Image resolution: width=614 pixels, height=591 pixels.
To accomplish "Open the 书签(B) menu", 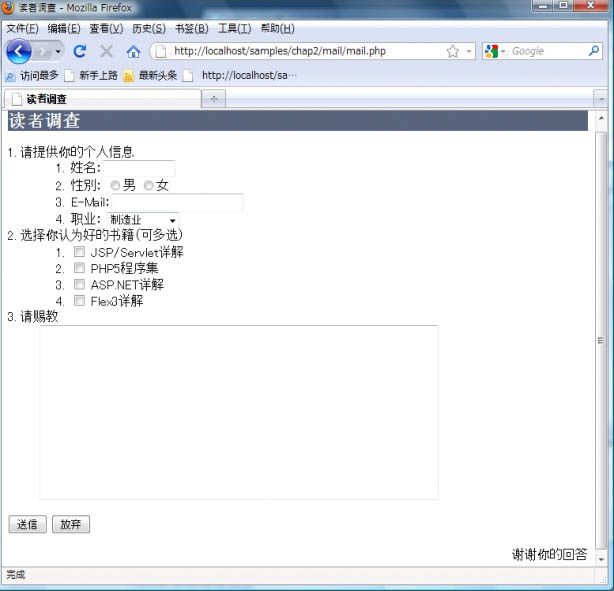I will [x=192, y=28].
